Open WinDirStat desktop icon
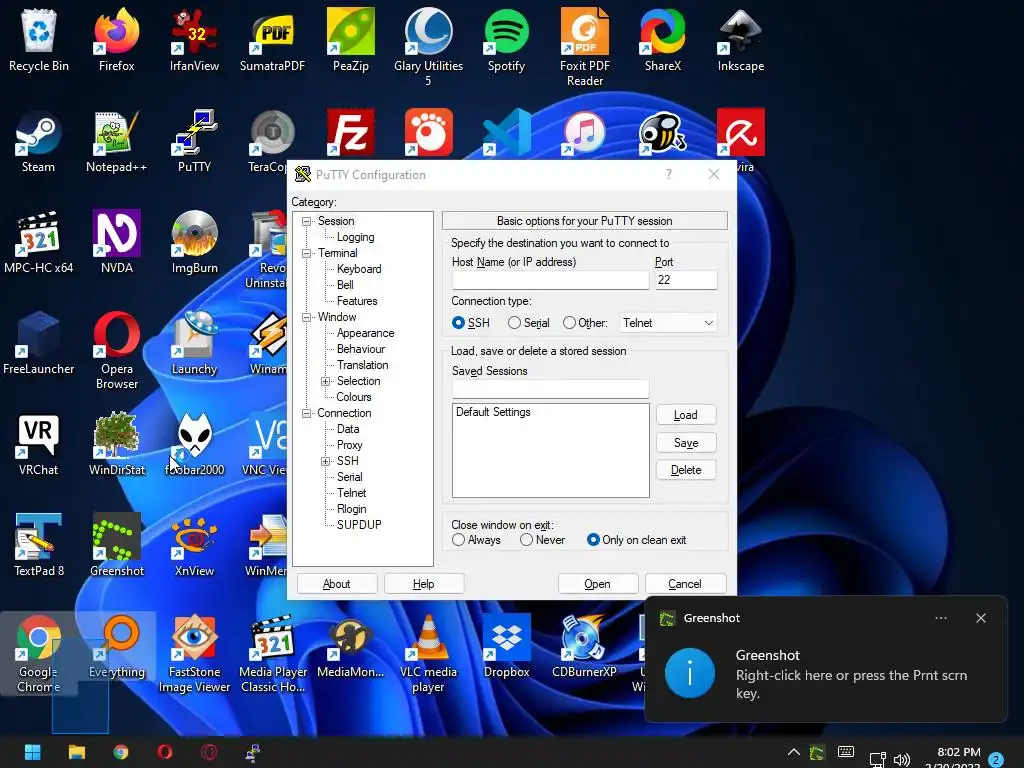Screen dimensions: 1024x768 [x=116, y=444]
